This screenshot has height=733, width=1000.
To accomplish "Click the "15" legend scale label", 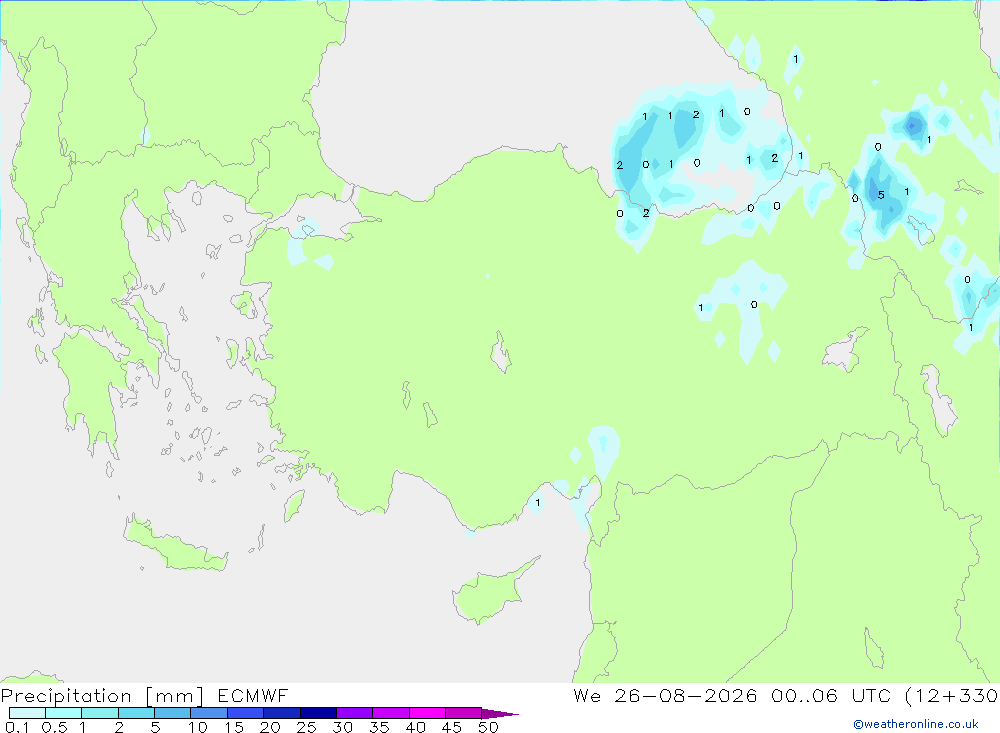I will tap(234, 727).
